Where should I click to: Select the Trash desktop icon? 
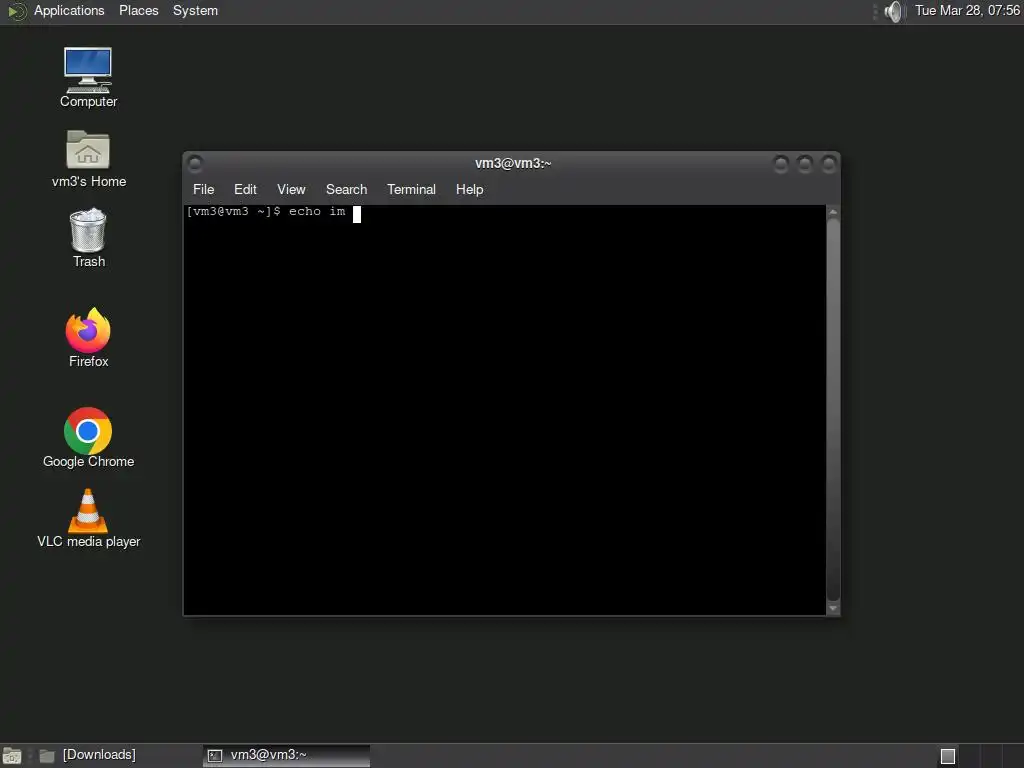click(88, 238)
